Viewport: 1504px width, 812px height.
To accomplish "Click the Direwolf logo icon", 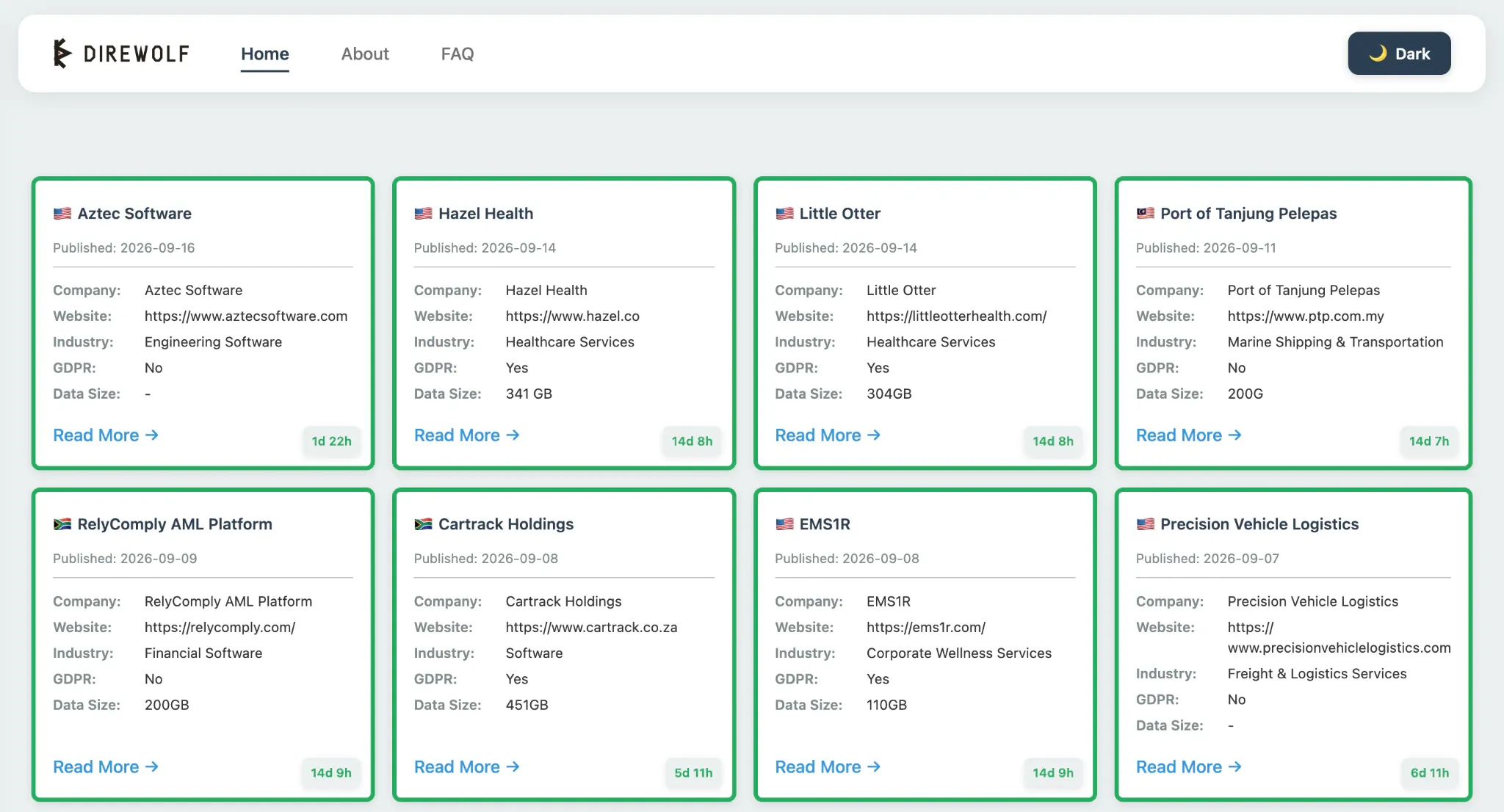I will 62,54.
